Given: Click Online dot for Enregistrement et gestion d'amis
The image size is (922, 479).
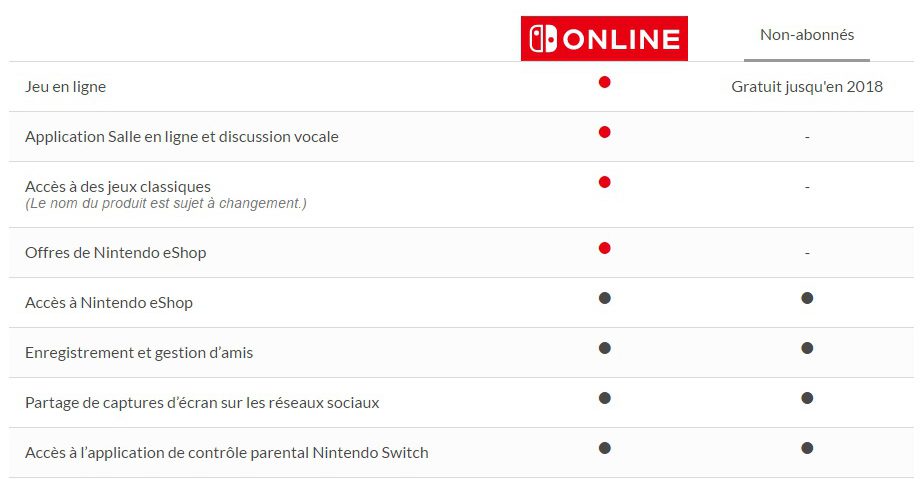Looking at the screenshot, I should 604,348.
